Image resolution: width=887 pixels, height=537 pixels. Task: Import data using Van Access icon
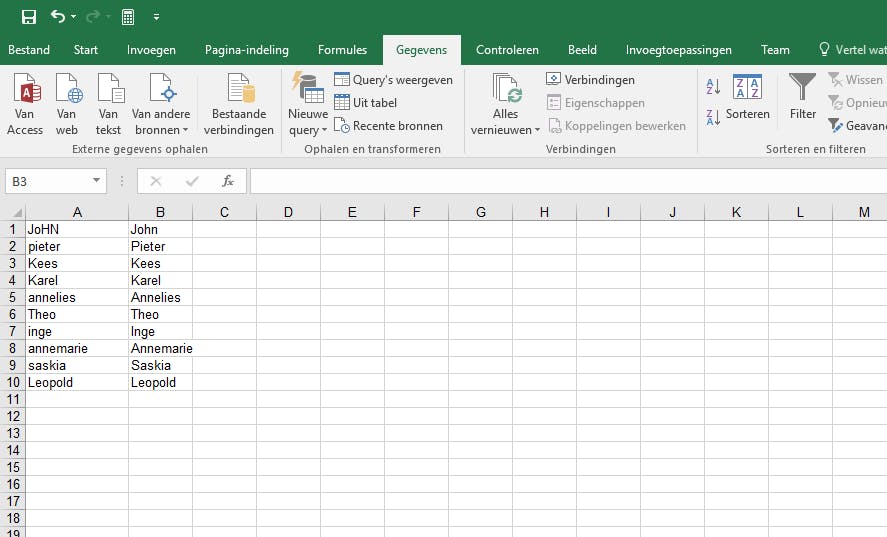click(25, 105)
